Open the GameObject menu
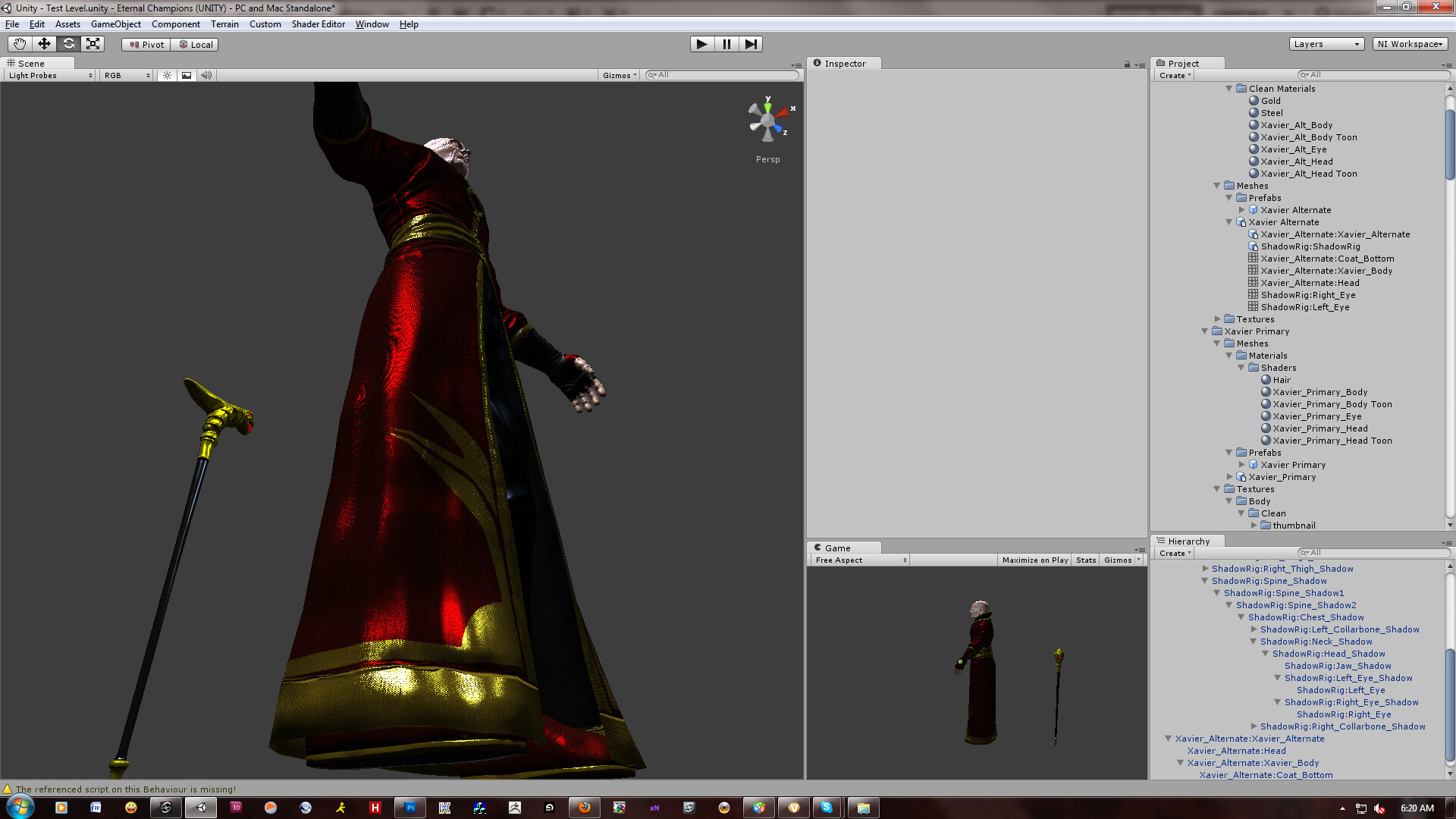 (115, 24)
